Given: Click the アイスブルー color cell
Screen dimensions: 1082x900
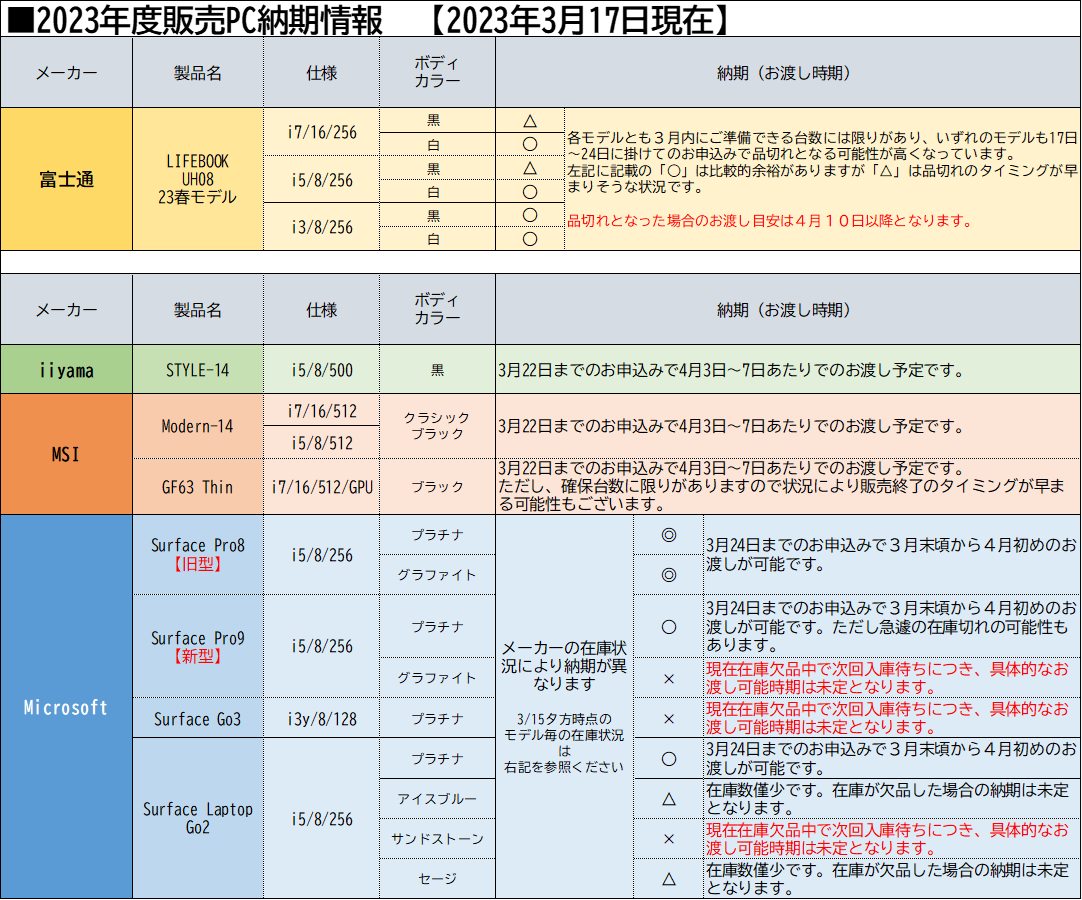Looking at the screenshot, I should tap(437, 799).
